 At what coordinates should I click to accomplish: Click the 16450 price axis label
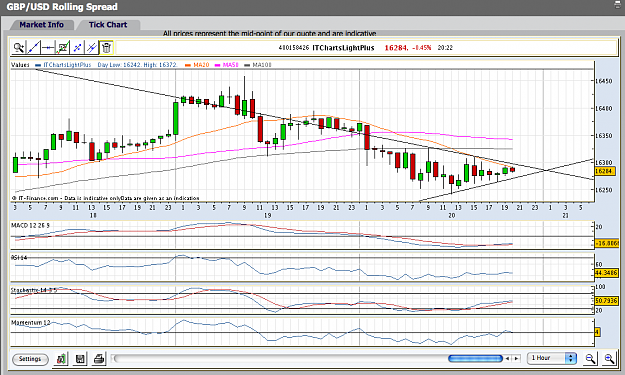click(603, 81)
